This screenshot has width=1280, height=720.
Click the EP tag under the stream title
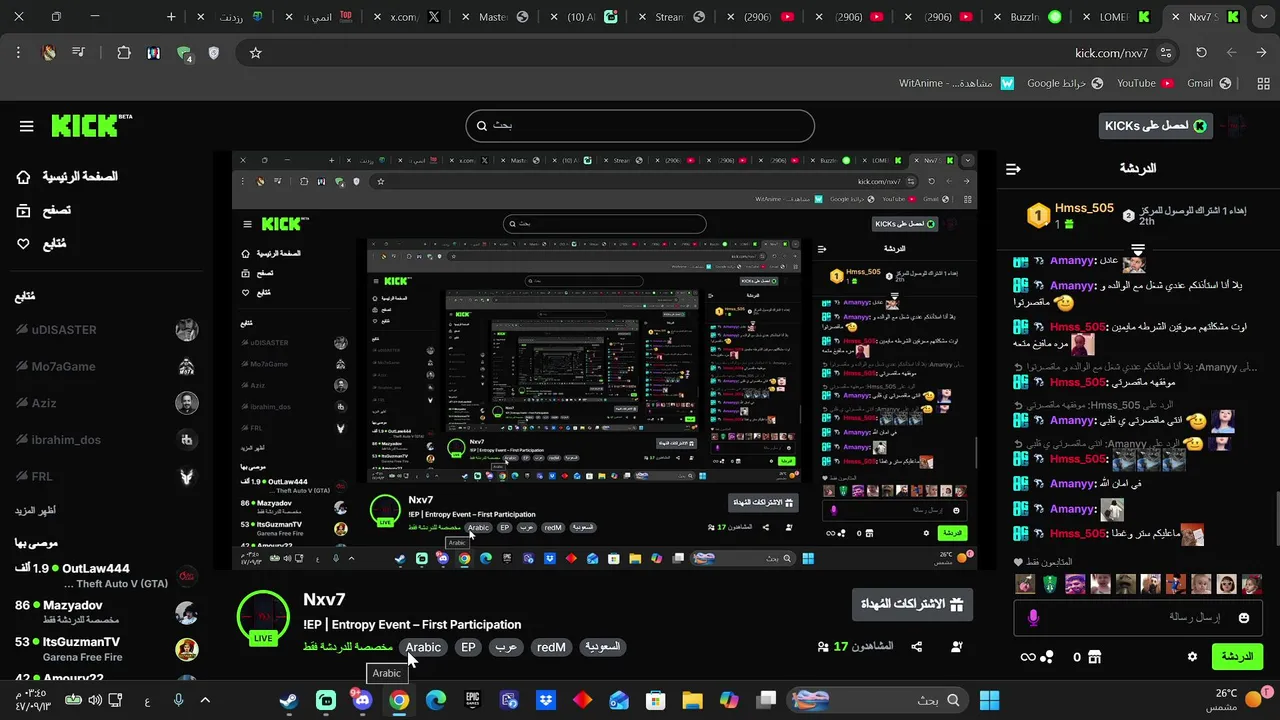click(x=468, y=647)
